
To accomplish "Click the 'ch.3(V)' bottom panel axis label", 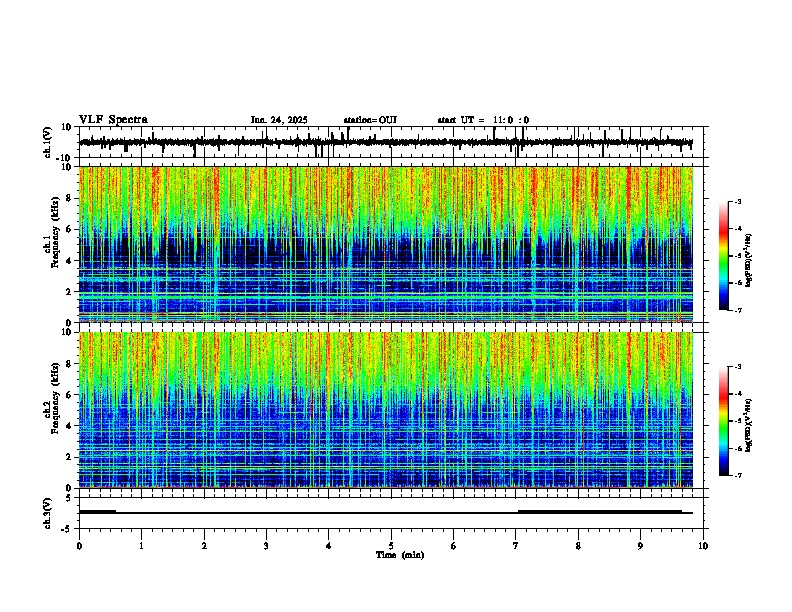I will click(47, 513).
